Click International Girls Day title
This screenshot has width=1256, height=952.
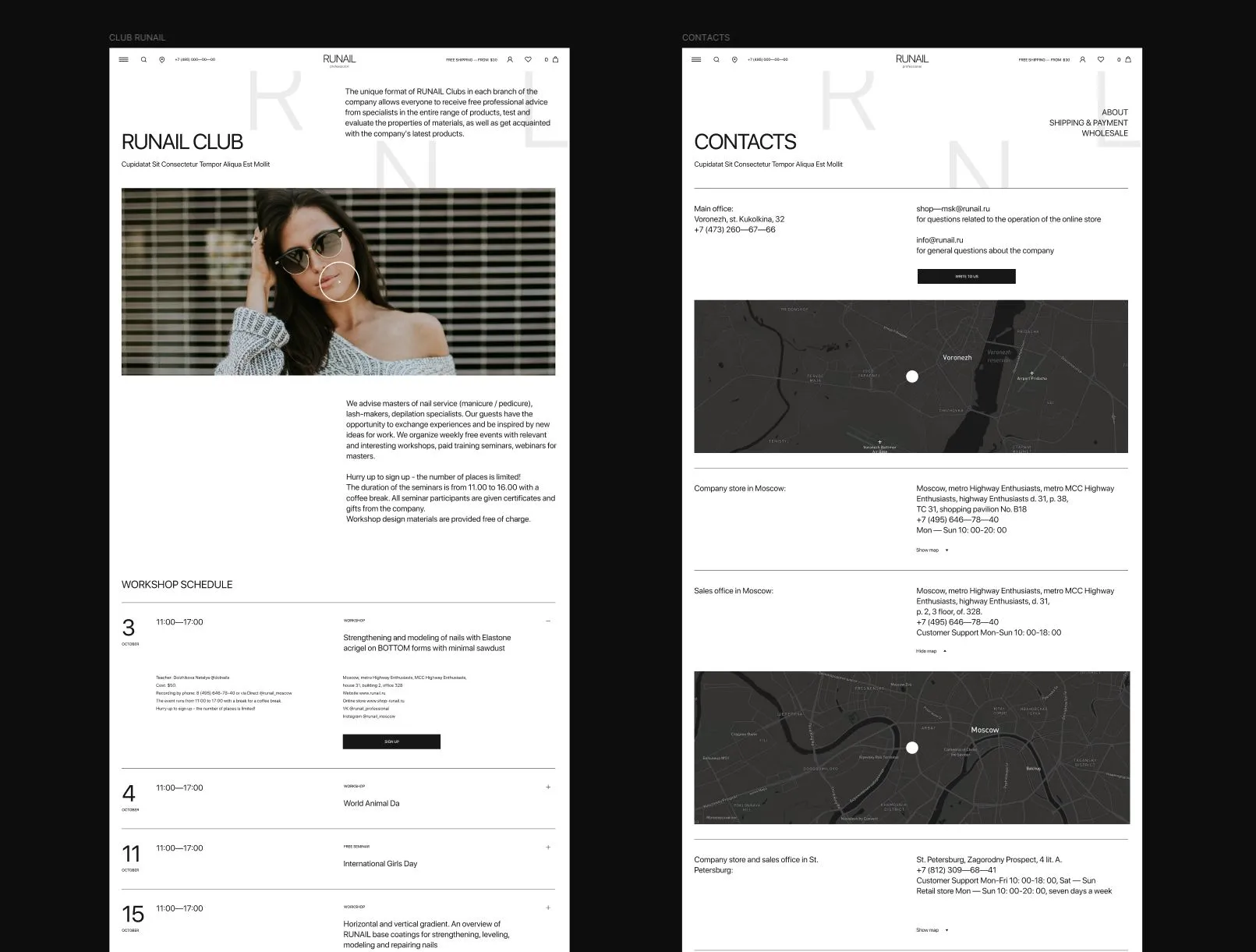380,864
